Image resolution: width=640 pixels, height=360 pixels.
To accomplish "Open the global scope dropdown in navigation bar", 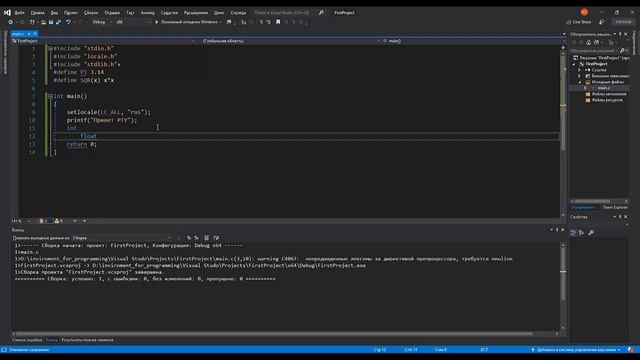I will pyautogui.click(x=289, y=41).
